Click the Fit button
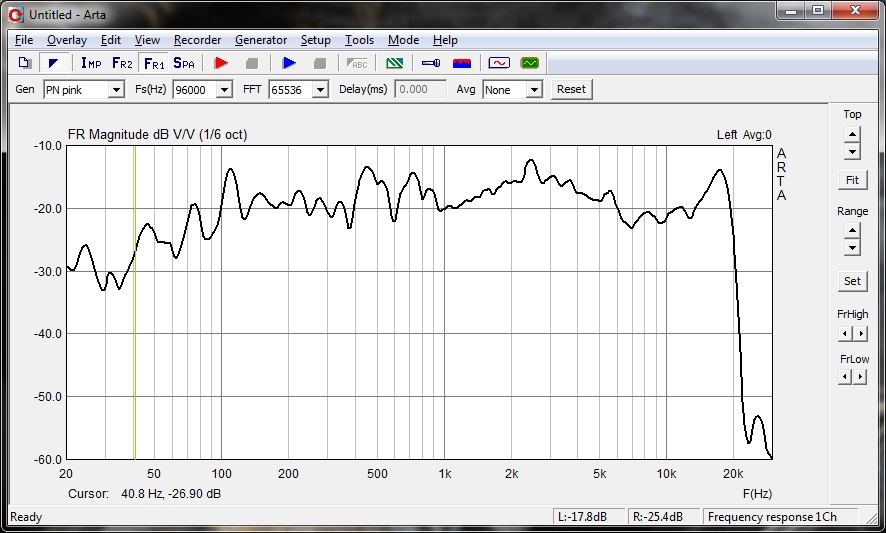Image resolution: width=886 pixels, height=533 pixels. [x=852, y=180]
